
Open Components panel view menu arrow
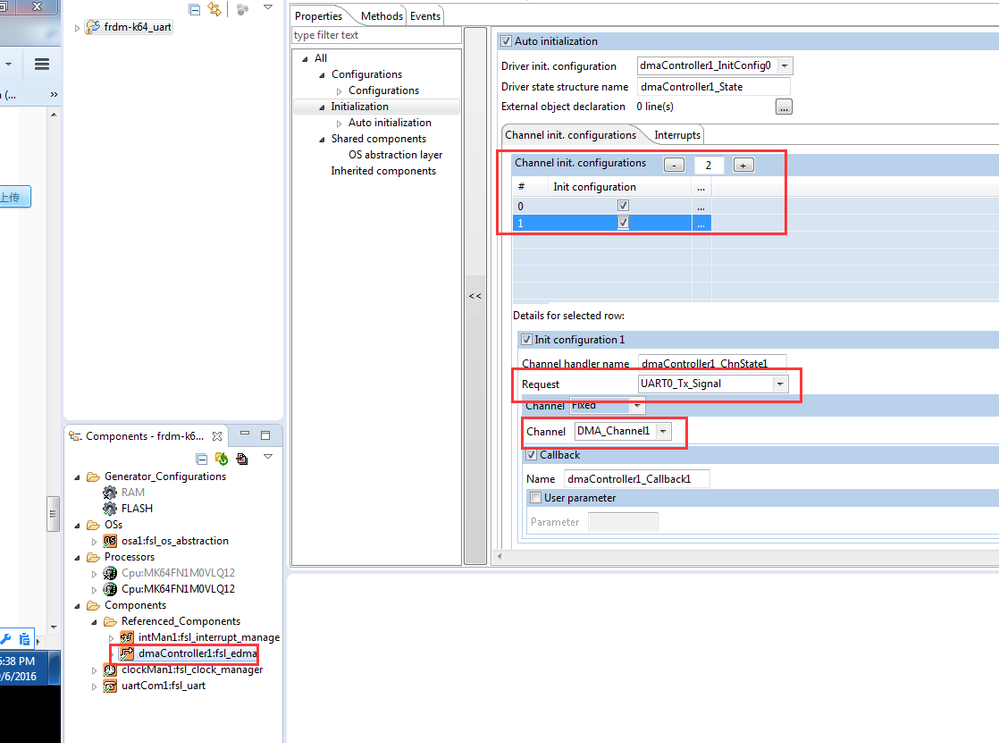(268, 457)
